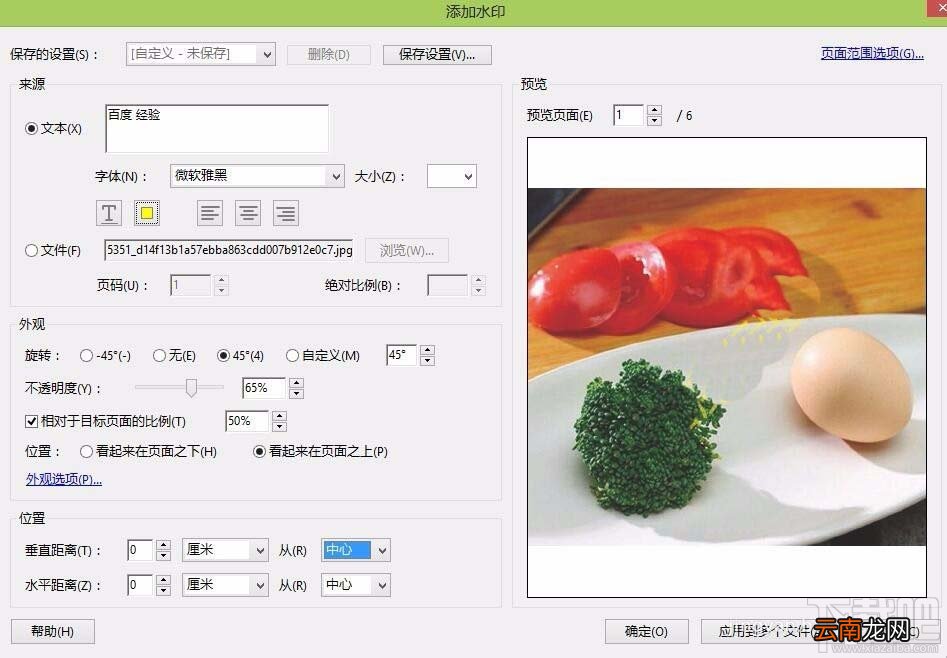The width and height of the screenshot is (947, 658).
Task: Increase the horizontal distance value
Action: click(x=163, y=580)
